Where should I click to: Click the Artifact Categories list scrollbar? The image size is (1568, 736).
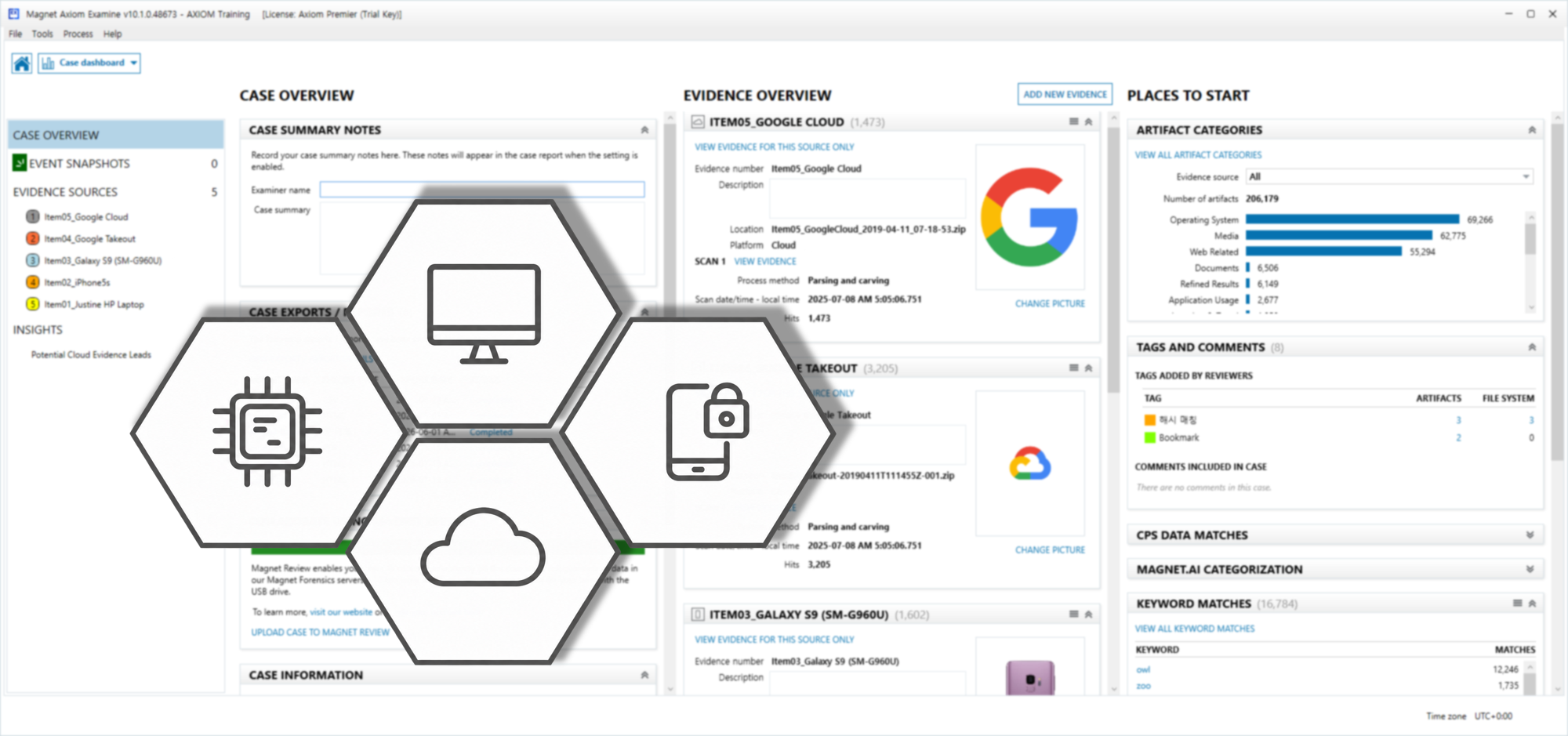click(1530, 239)
